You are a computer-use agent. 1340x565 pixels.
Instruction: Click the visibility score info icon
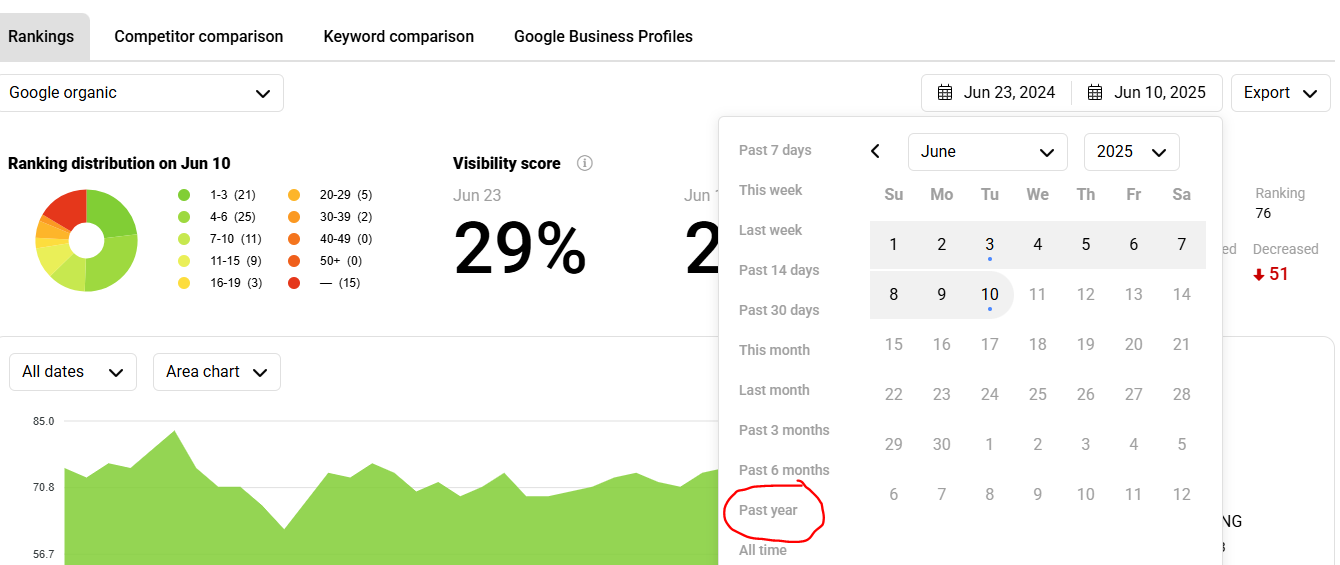(x=585, y=163)
